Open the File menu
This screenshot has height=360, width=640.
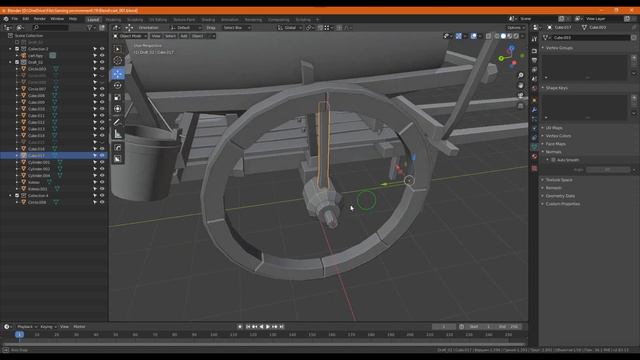coord(15,19)
